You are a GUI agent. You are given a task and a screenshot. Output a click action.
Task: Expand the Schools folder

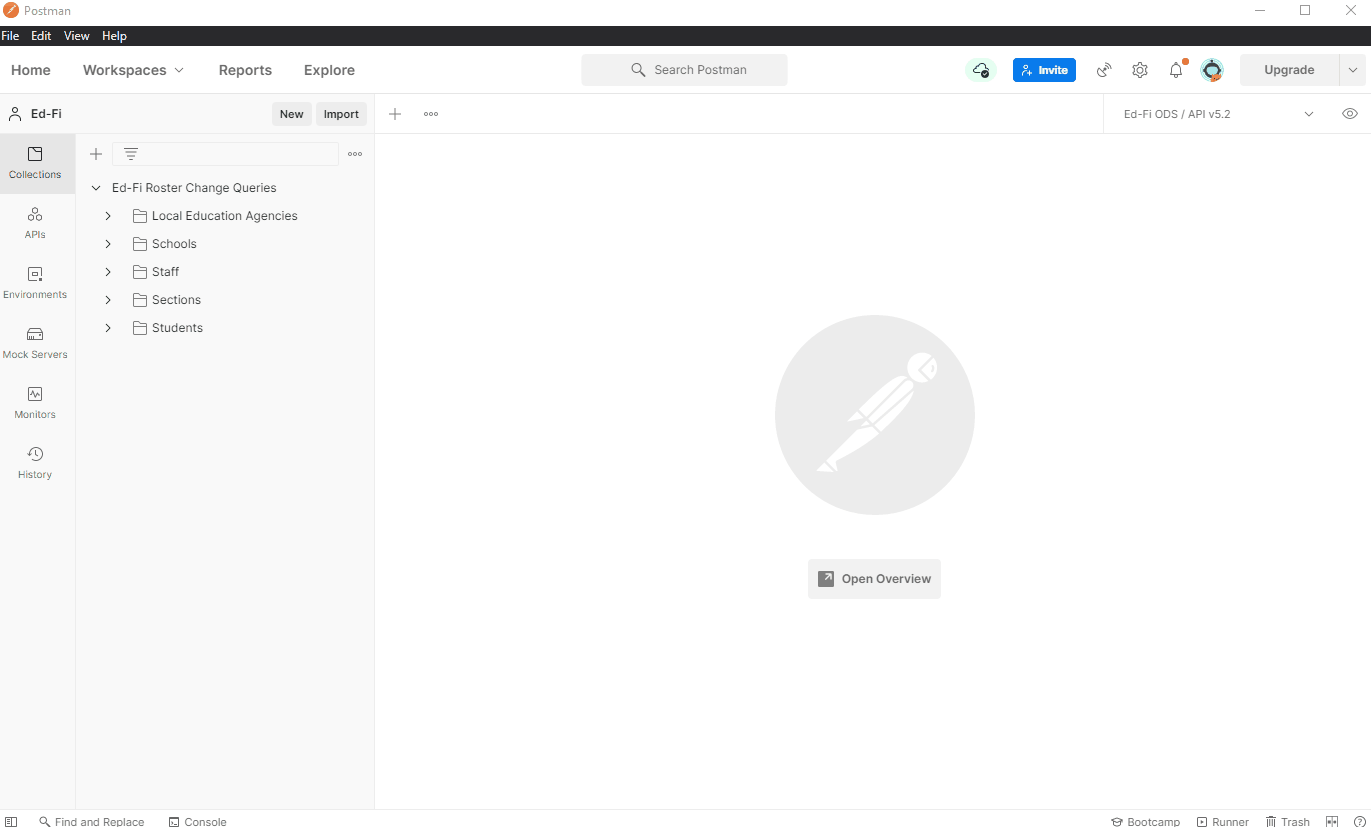click(108, 243)
